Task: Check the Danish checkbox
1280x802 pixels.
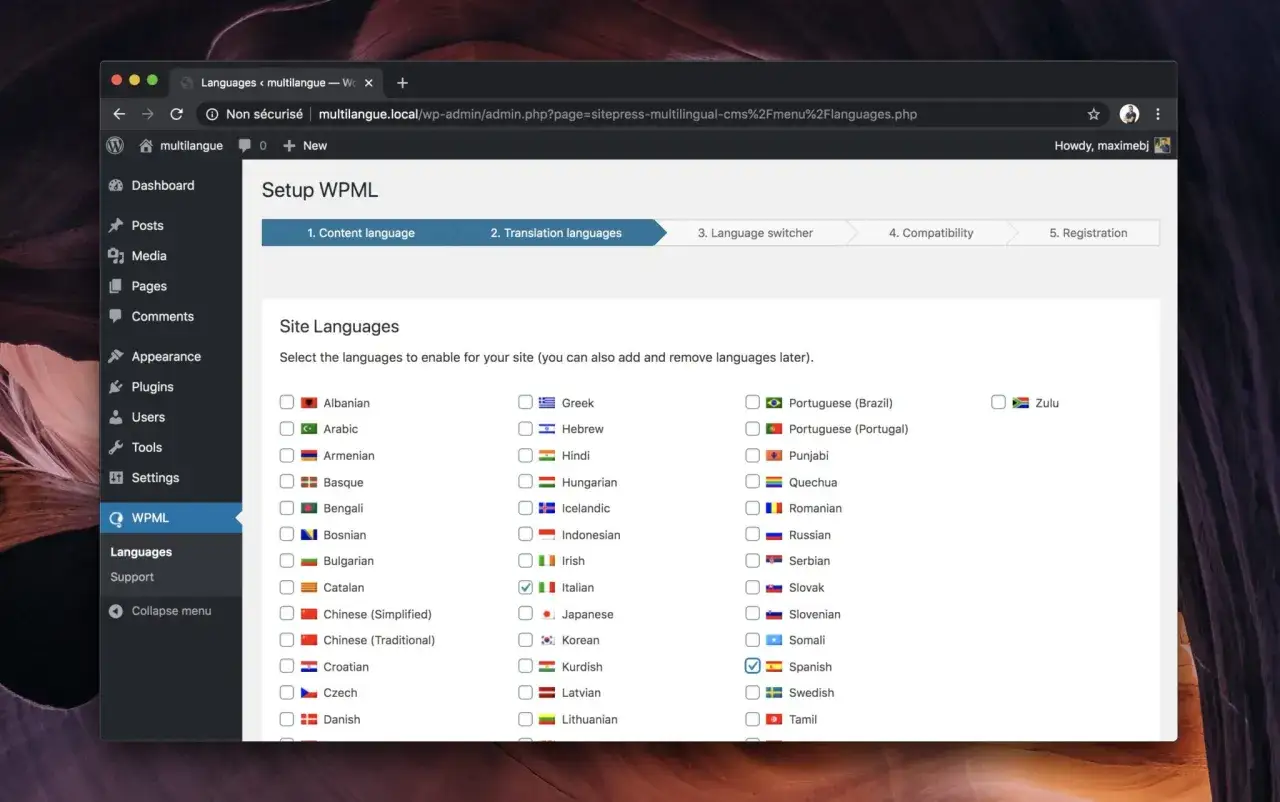Action: tap(287, 719)
